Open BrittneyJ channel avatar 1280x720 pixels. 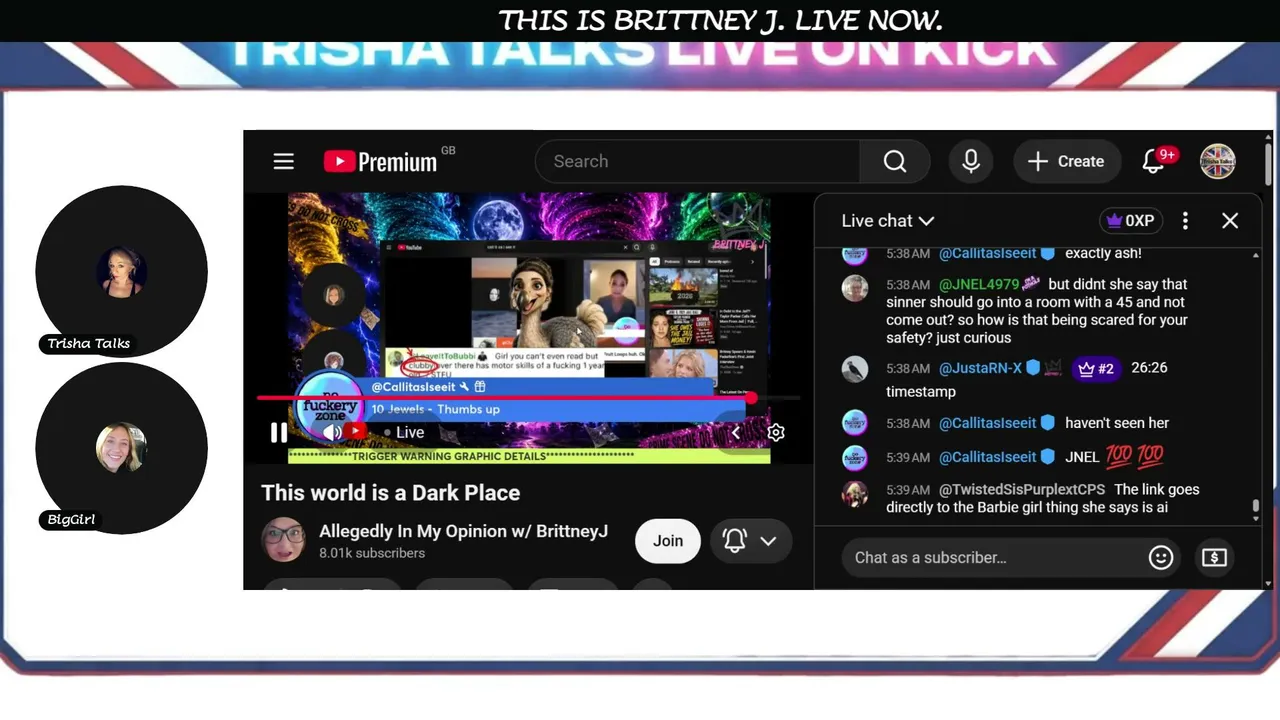pyautogui.click(x=283, y=540)
